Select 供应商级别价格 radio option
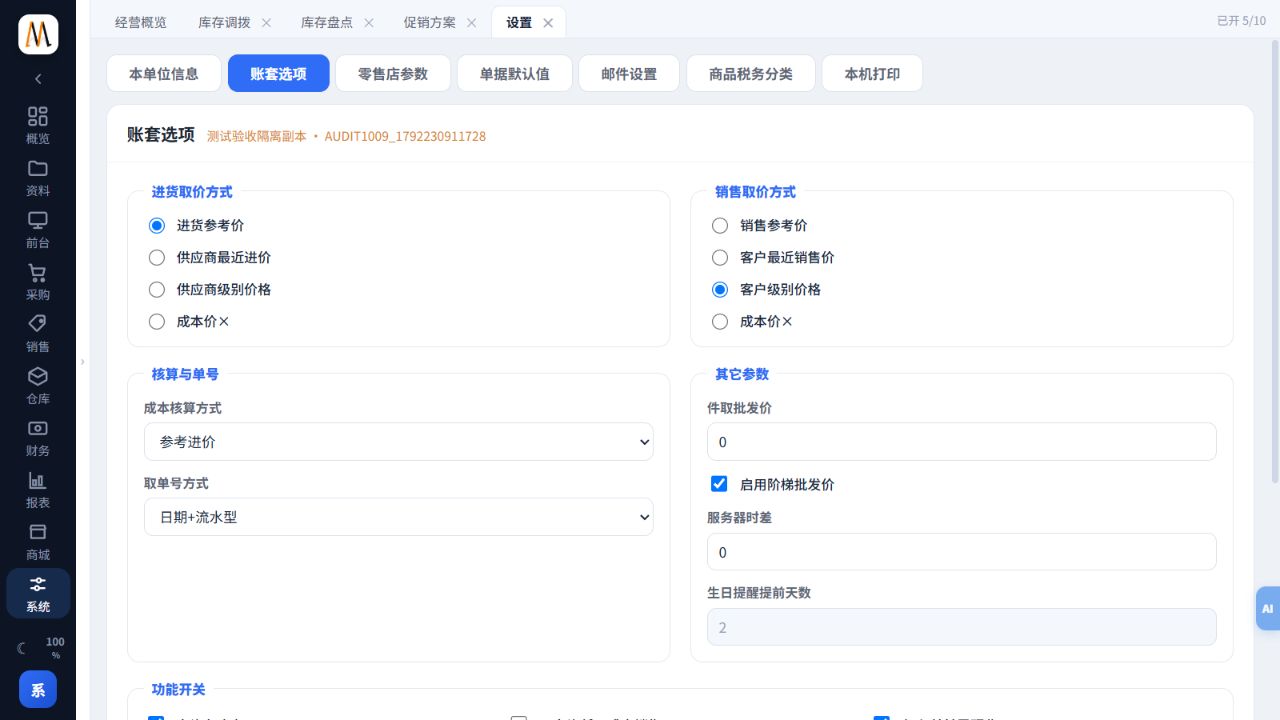 coord(157,289)
